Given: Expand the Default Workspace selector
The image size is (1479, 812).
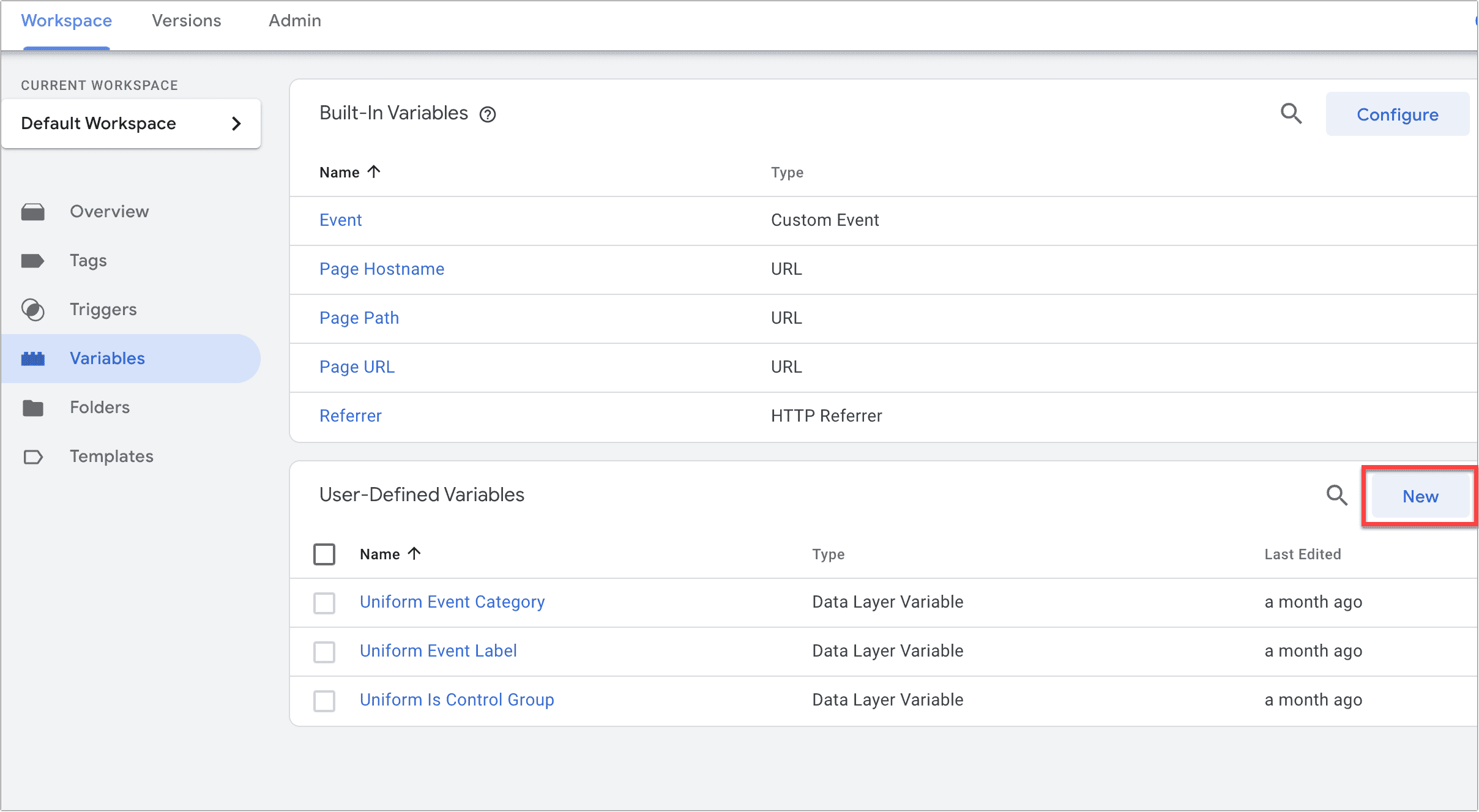Looking at the screenshot, I should (x=131, y=124).
